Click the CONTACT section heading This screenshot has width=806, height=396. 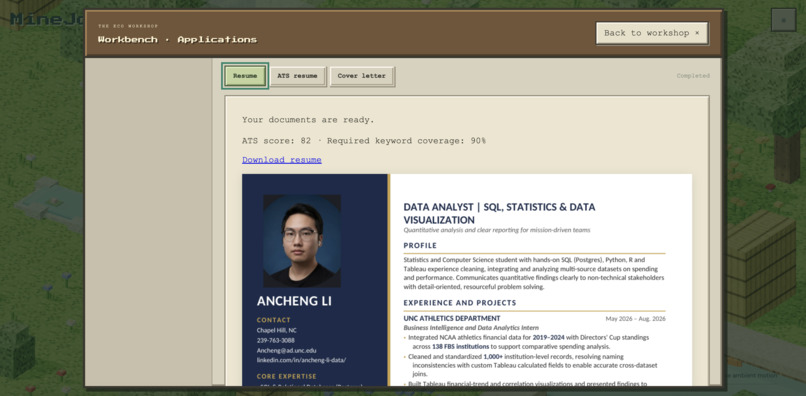click(273, 320)
